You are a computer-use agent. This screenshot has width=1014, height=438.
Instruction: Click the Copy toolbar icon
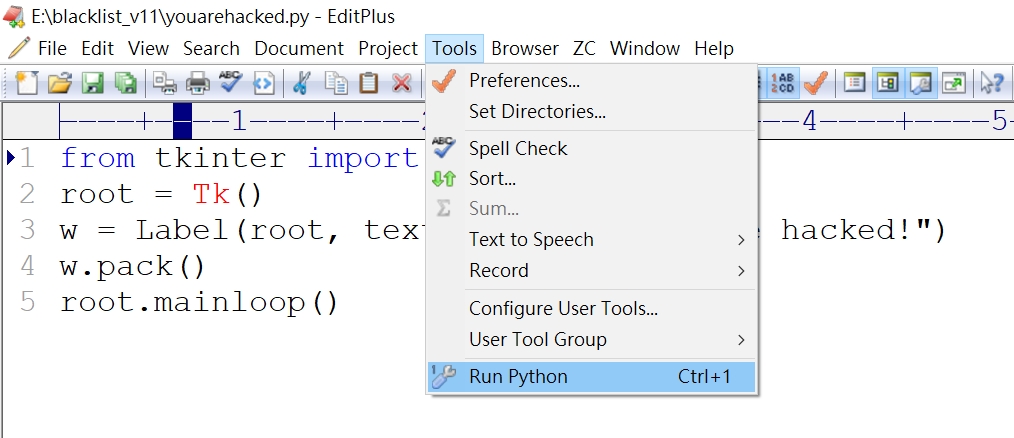coord(336,83)
